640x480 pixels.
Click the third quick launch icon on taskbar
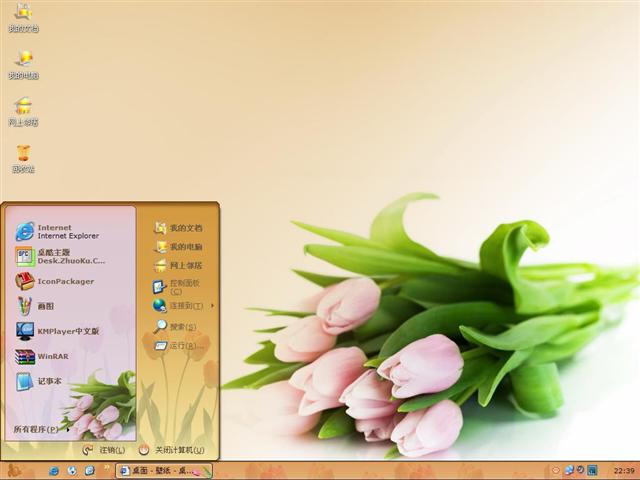point(90,471)
